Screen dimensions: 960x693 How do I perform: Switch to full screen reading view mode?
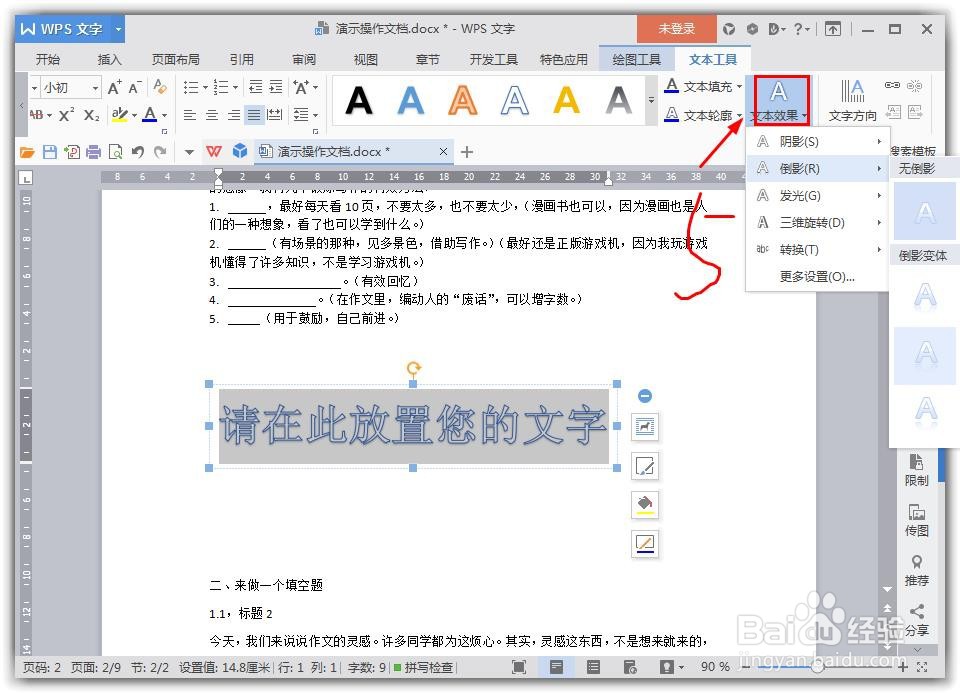click(x=517, y=667)
